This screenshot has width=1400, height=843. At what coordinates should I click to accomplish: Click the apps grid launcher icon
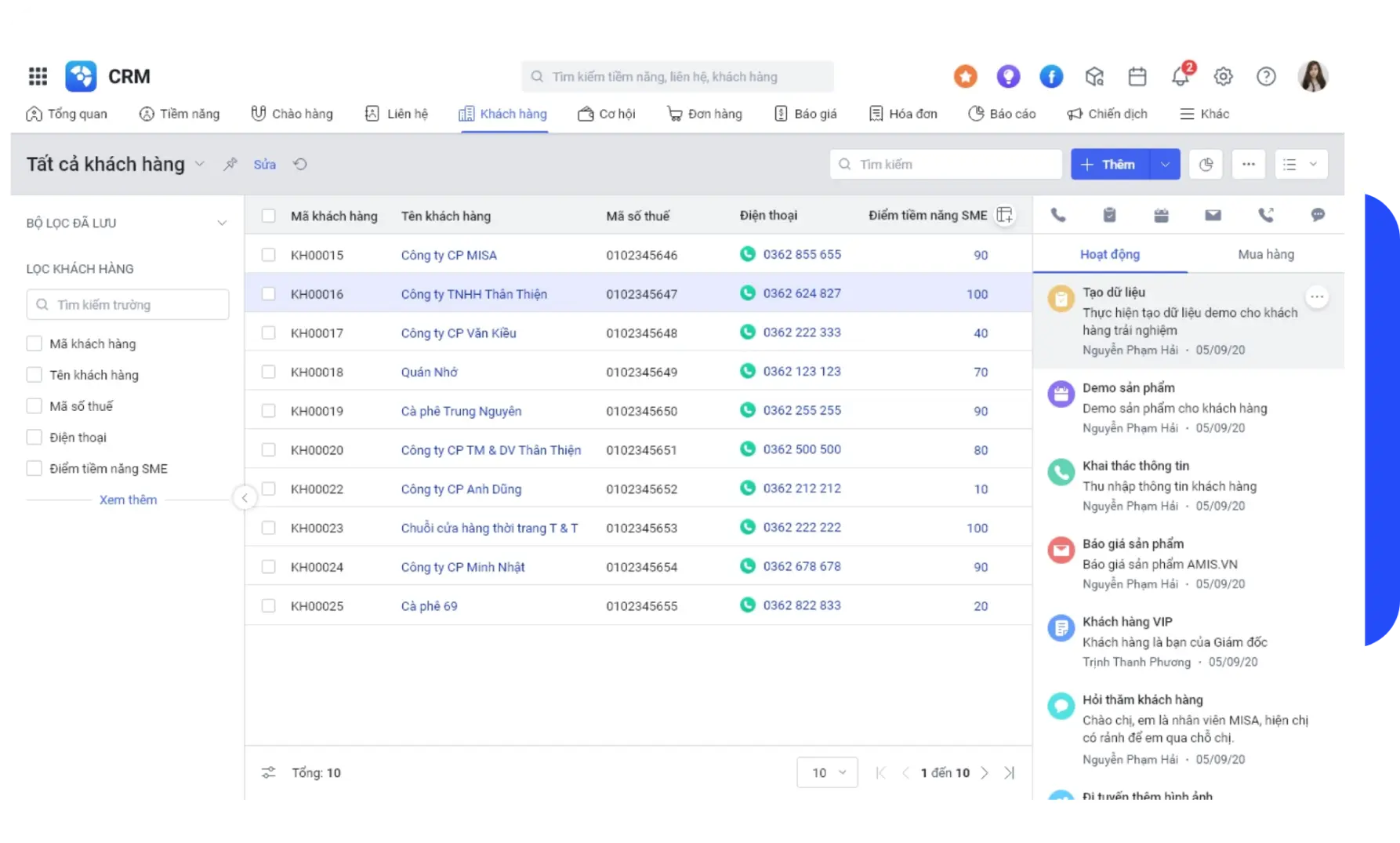coord(38,76)
